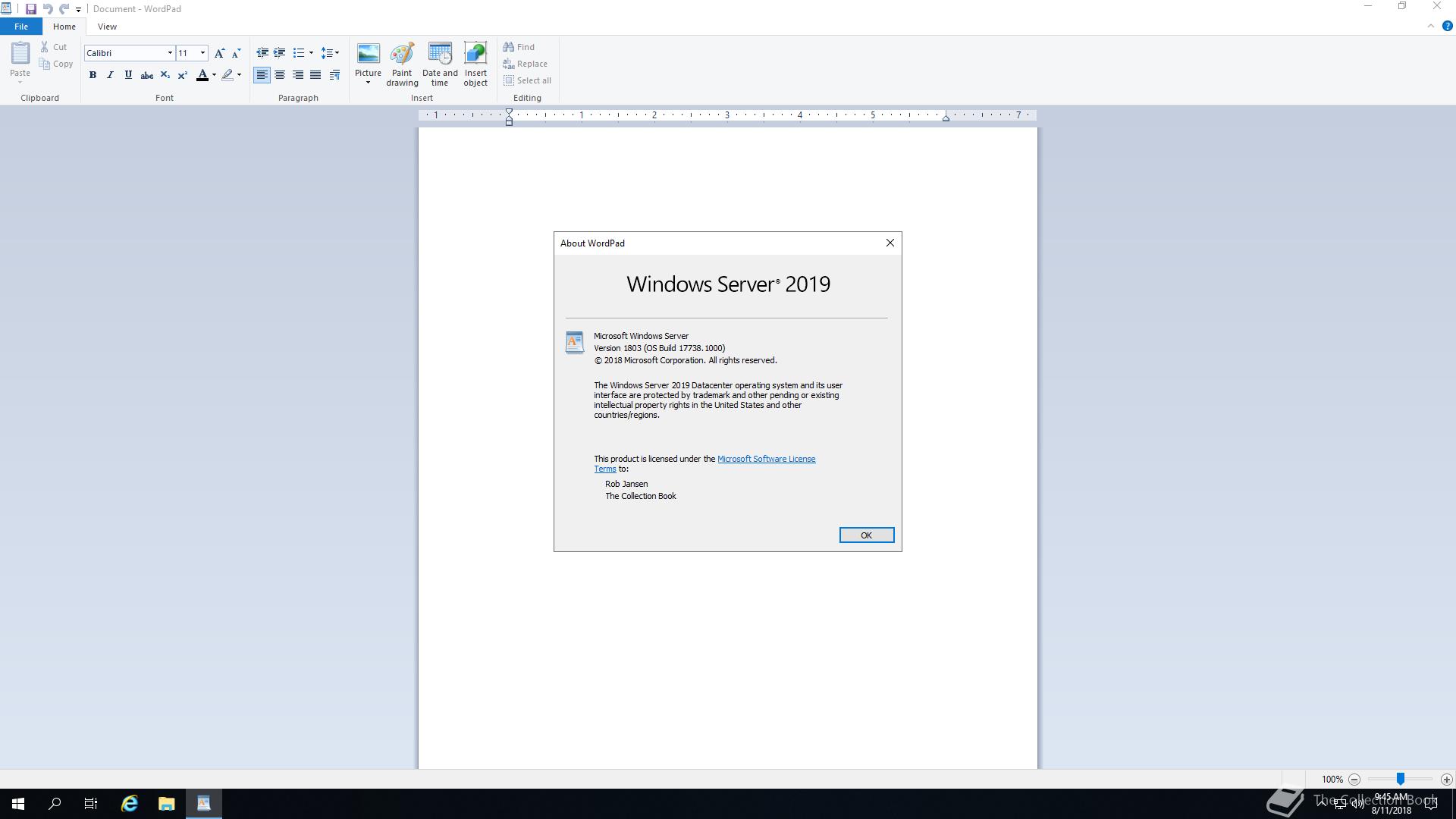1456x819 pixels.
Task: Open the text color palette arrow
Action: pyautogui.click(x=214, y=75)
